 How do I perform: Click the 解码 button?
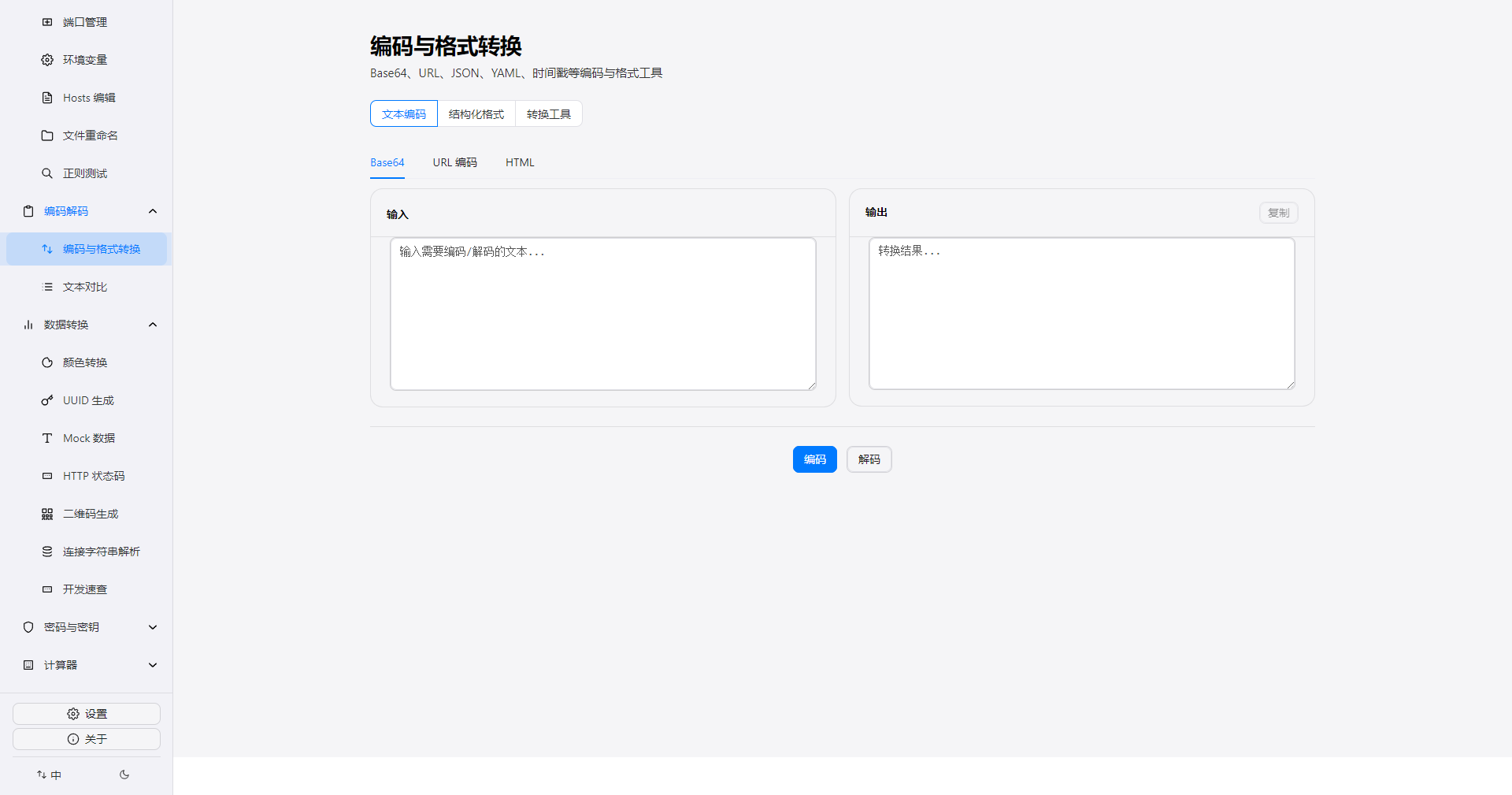[x=869, y=459]
